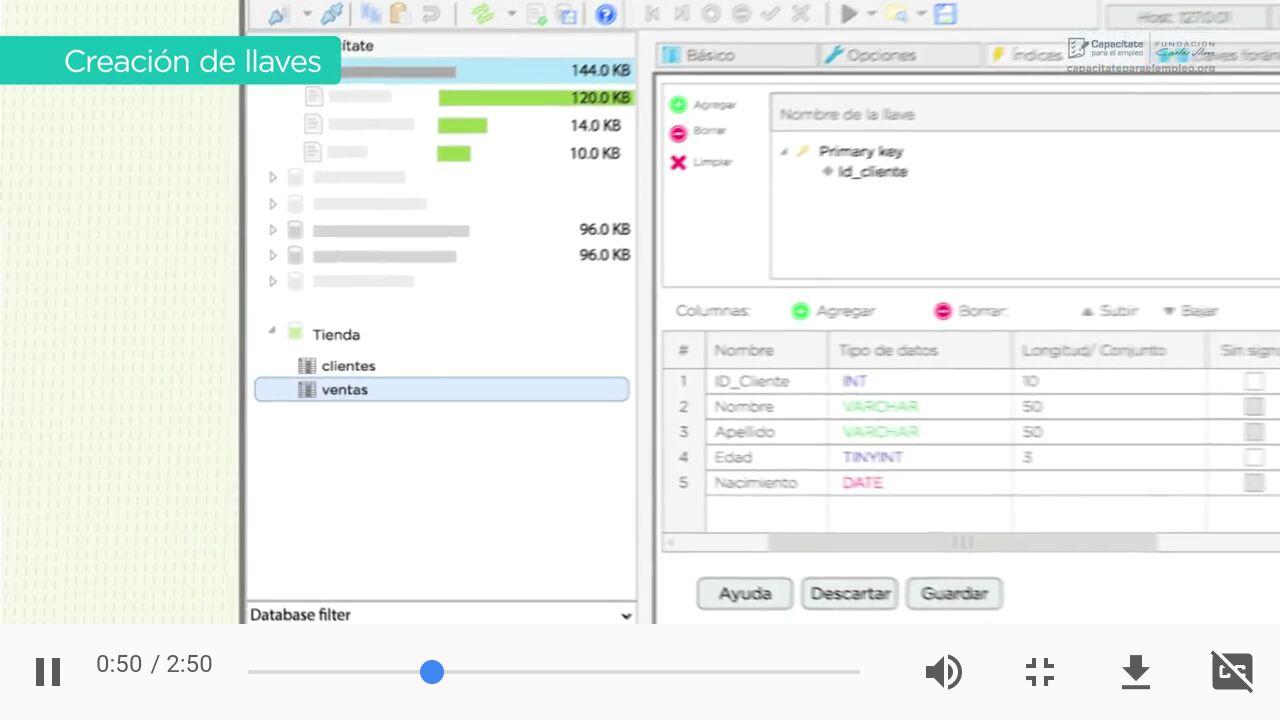Click the green refresh toolbar icon
1280x720 pixels.
[x=483, y=14]
